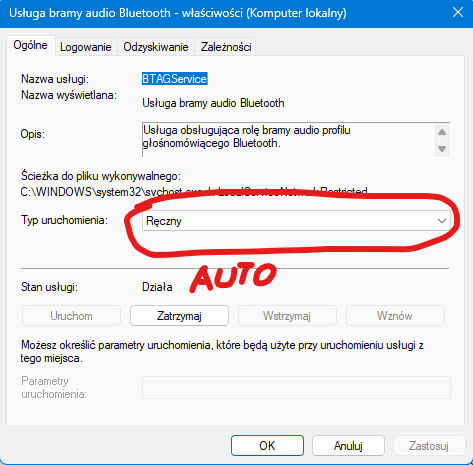Click the Parametry uruchomienia input field
Viewport: 473px width, 465px height.
click(x=296, y=387)
